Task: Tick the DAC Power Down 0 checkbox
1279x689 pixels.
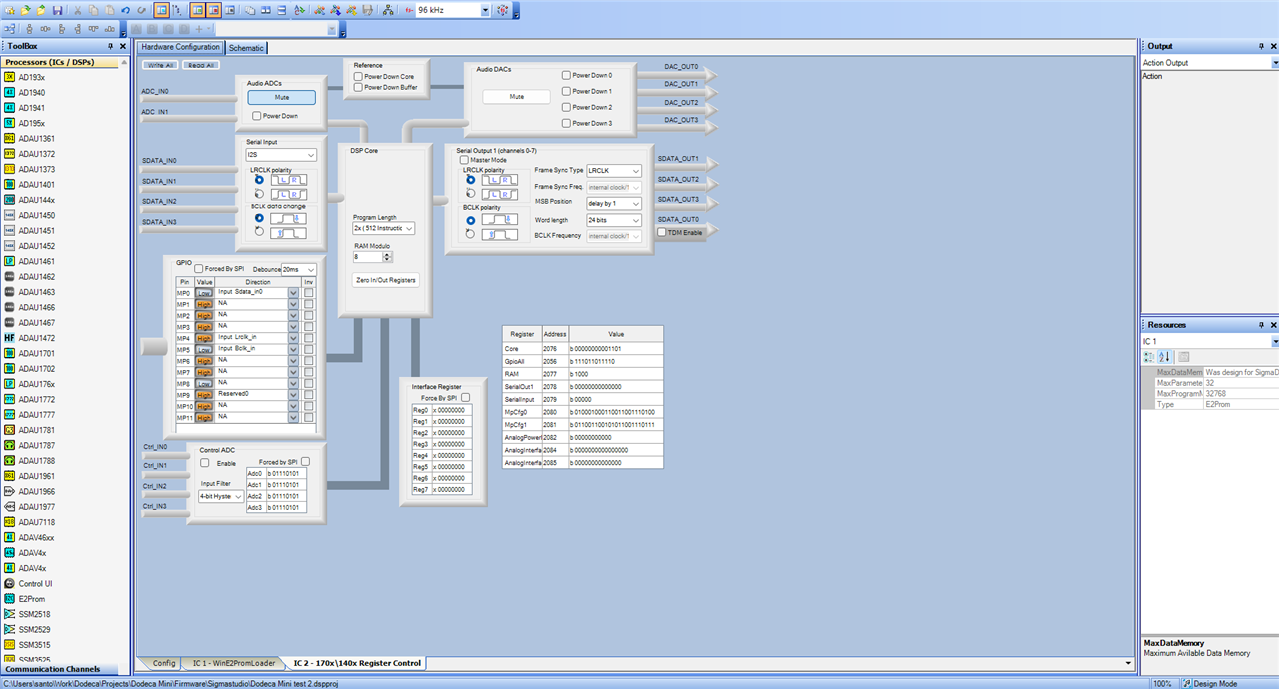Action: pos(566,75)
